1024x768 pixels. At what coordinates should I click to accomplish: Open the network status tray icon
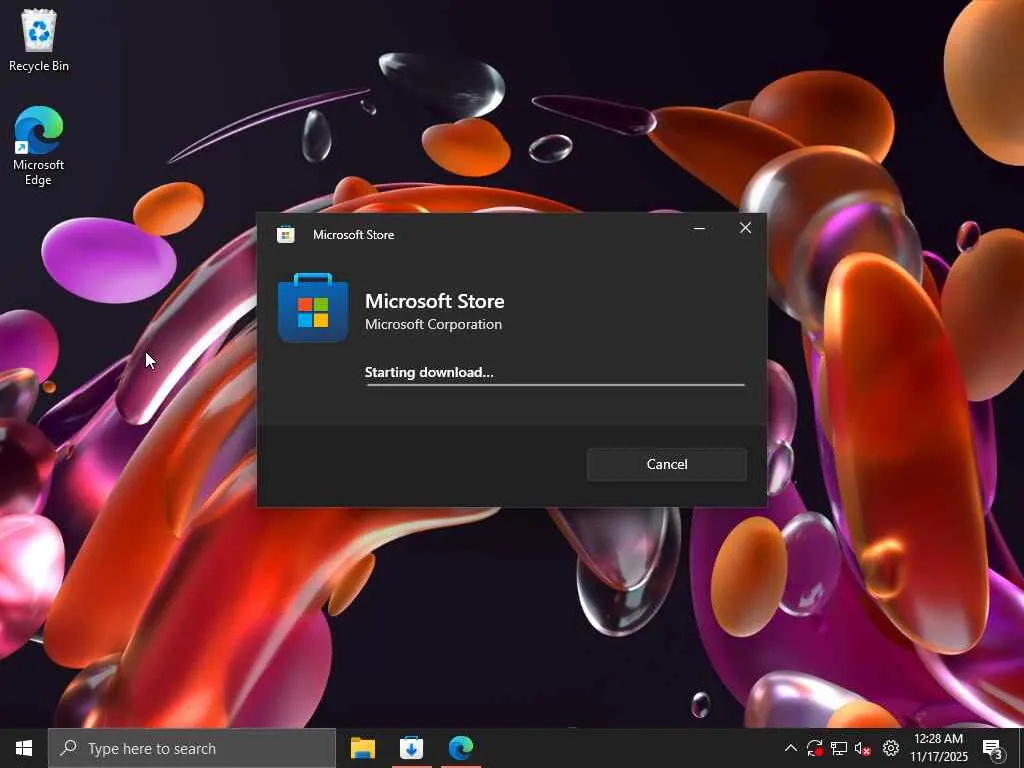[839, 748]
